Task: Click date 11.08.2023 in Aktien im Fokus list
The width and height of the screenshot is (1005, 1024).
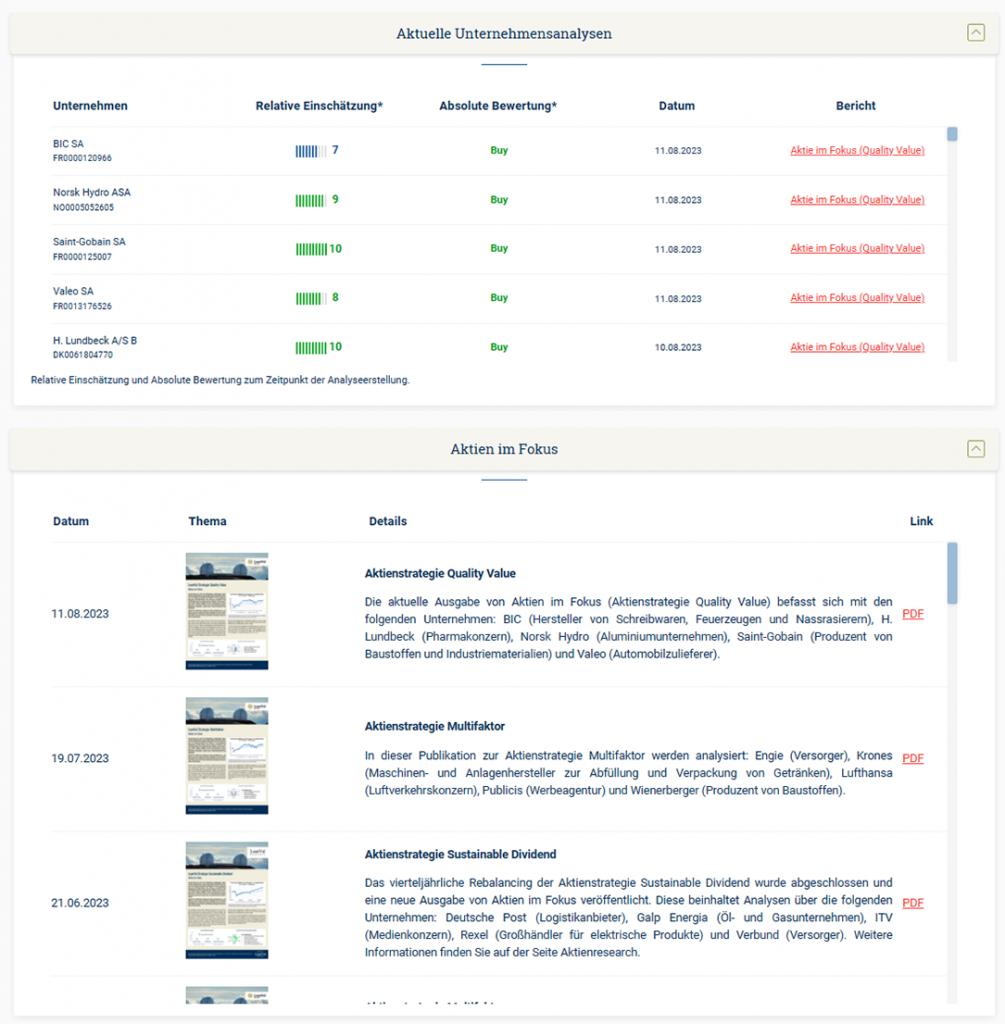Action: pyautogui.click(x=80, y=614)
